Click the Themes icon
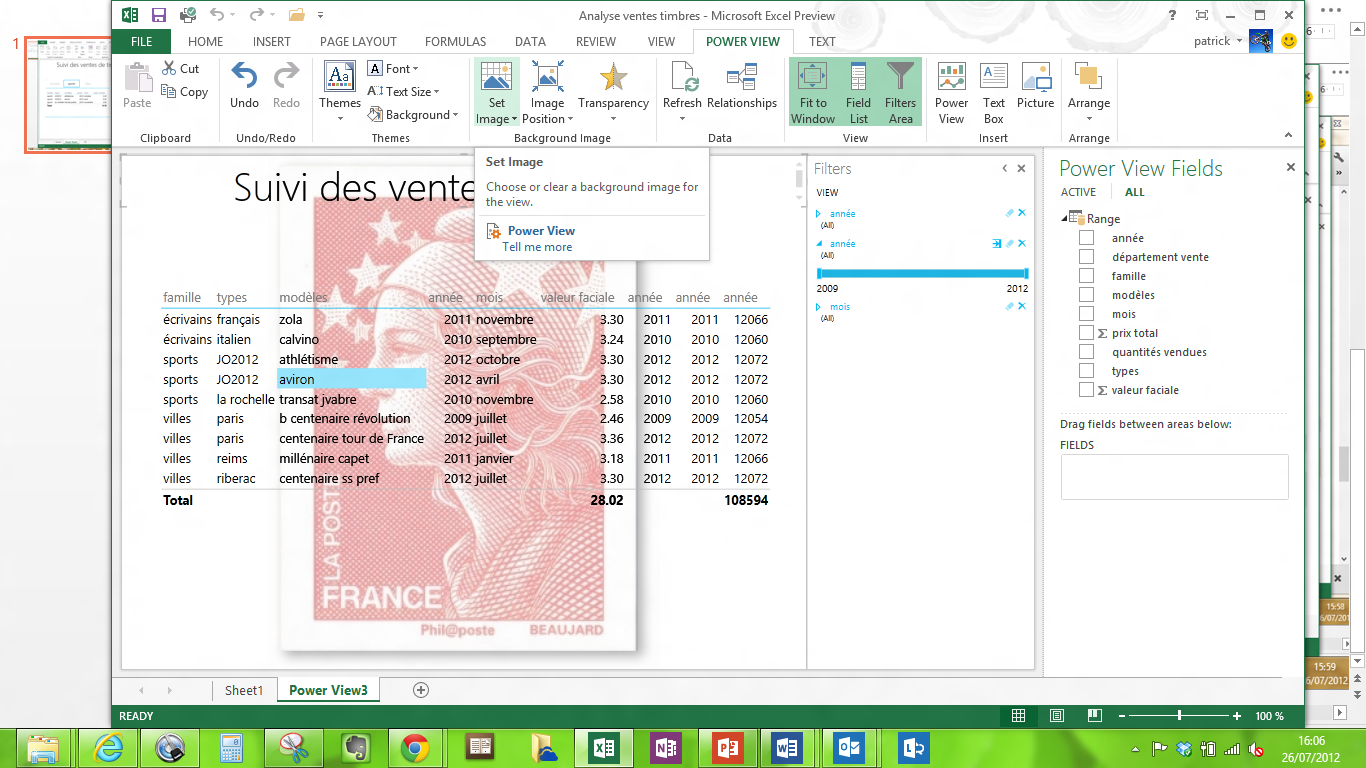 click(x=339, y=78)
